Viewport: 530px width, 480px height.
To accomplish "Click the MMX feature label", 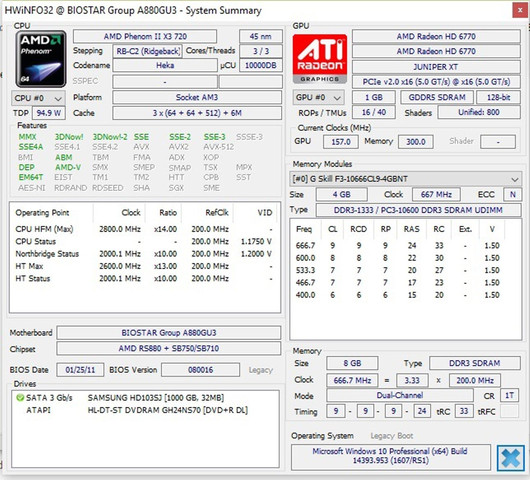I will [x=27, y=137].
